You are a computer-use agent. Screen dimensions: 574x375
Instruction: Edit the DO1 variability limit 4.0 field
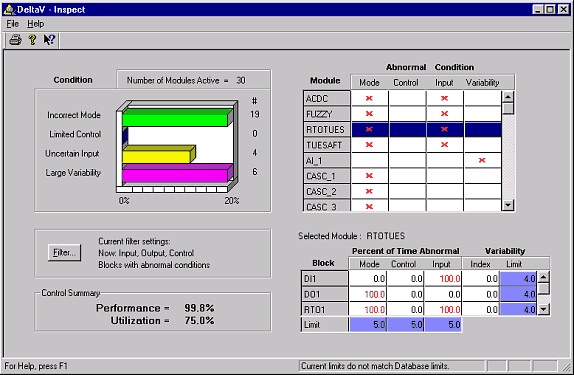(x=518, y=294)
